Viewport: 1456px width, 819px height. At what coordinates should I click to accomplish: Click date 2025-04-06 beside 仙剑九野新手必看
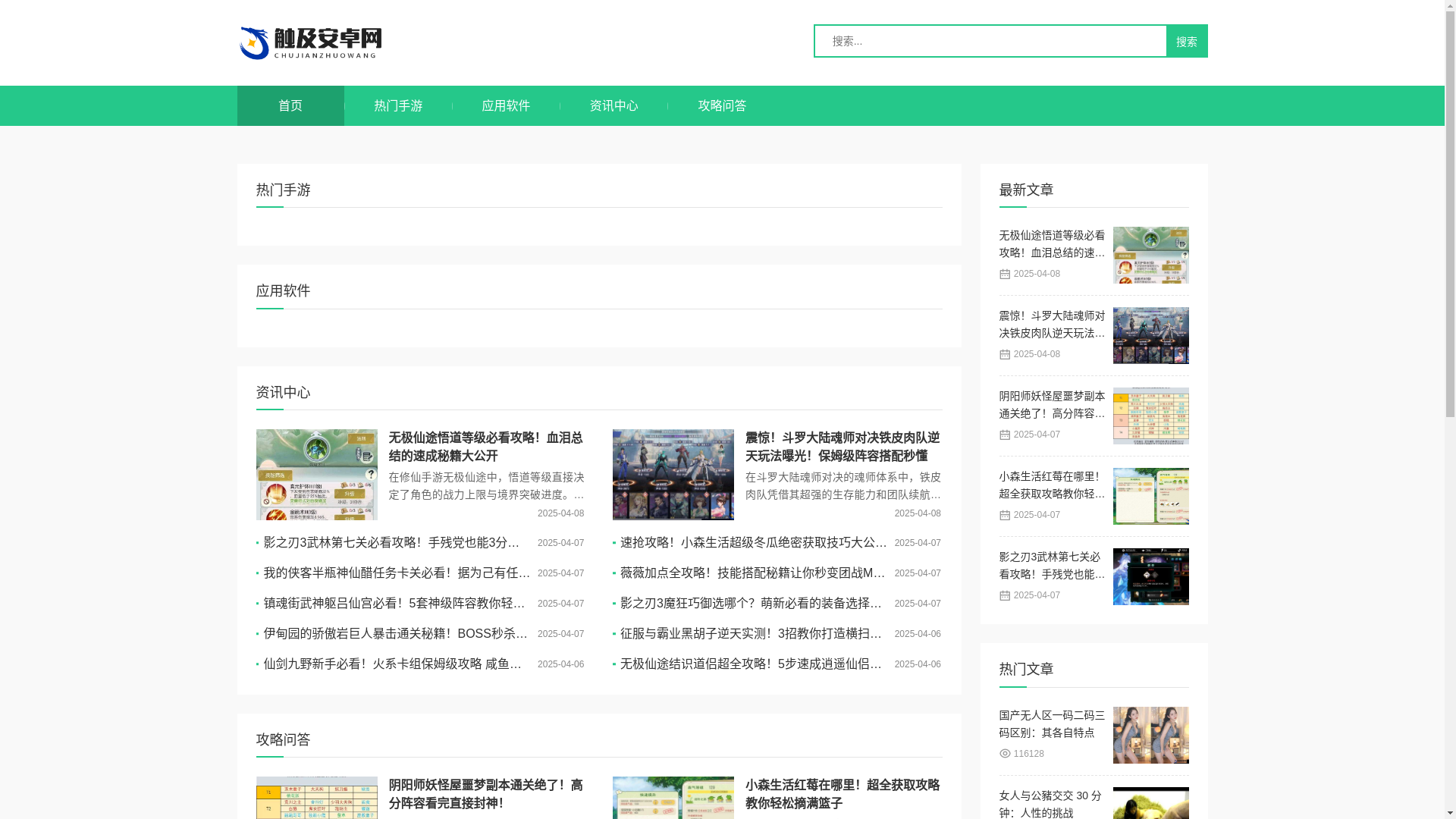pyautogui.click(x=560, y=665)
